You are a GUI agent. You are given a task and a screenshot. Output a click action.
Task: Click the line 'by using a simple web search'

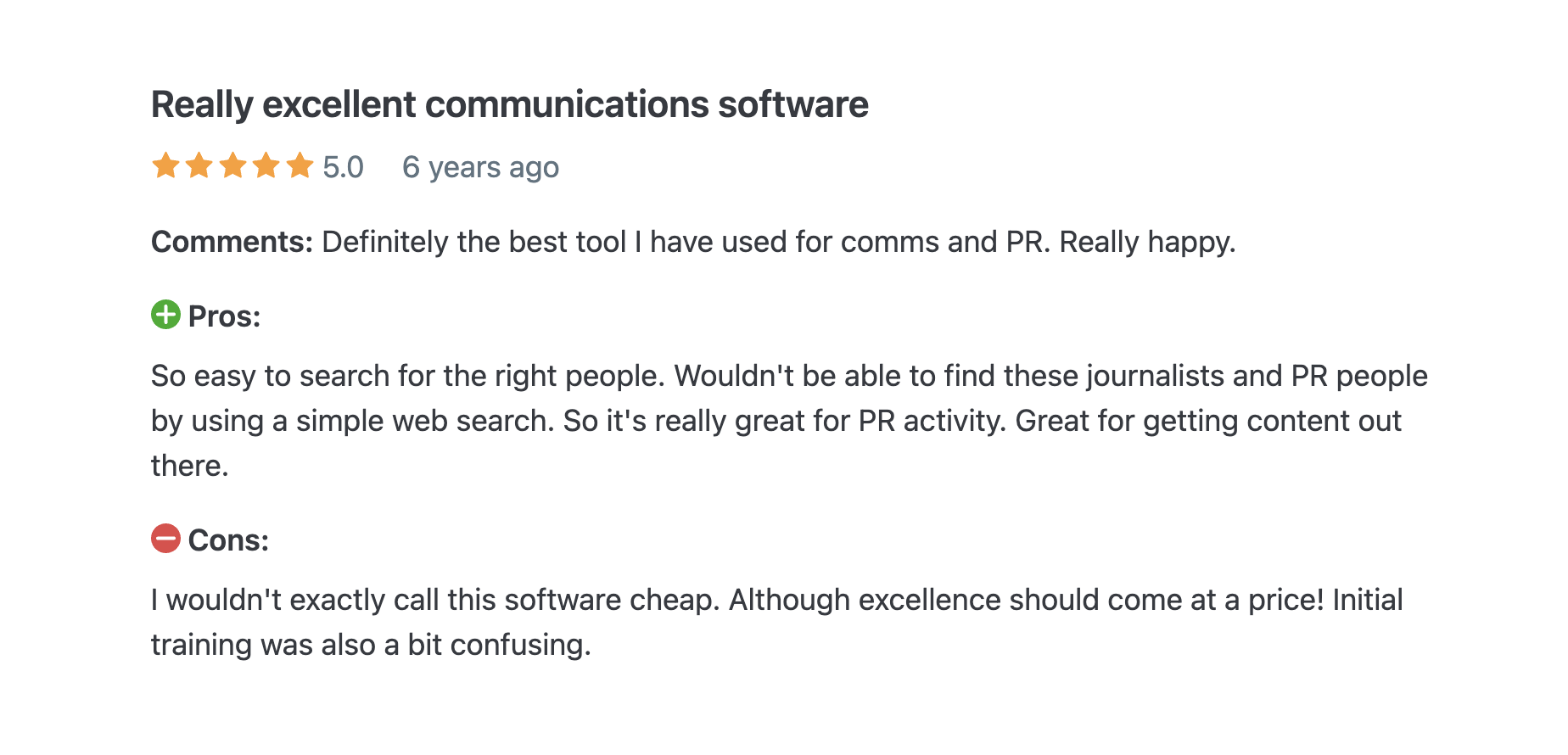click(776, 421)
